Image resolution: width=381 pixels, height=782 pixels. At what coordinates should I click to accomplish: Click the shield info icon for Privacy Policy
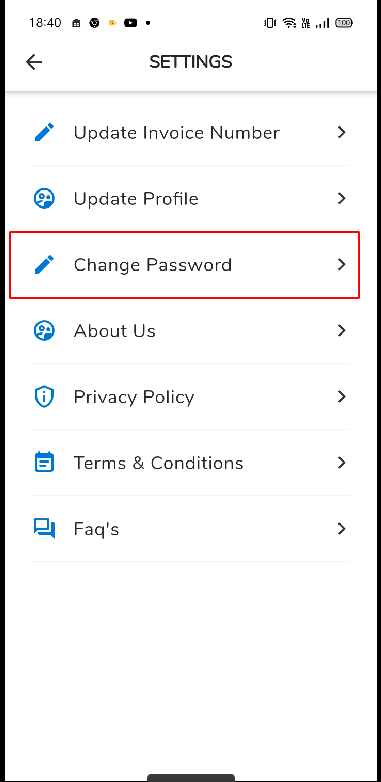click(44, 396)
